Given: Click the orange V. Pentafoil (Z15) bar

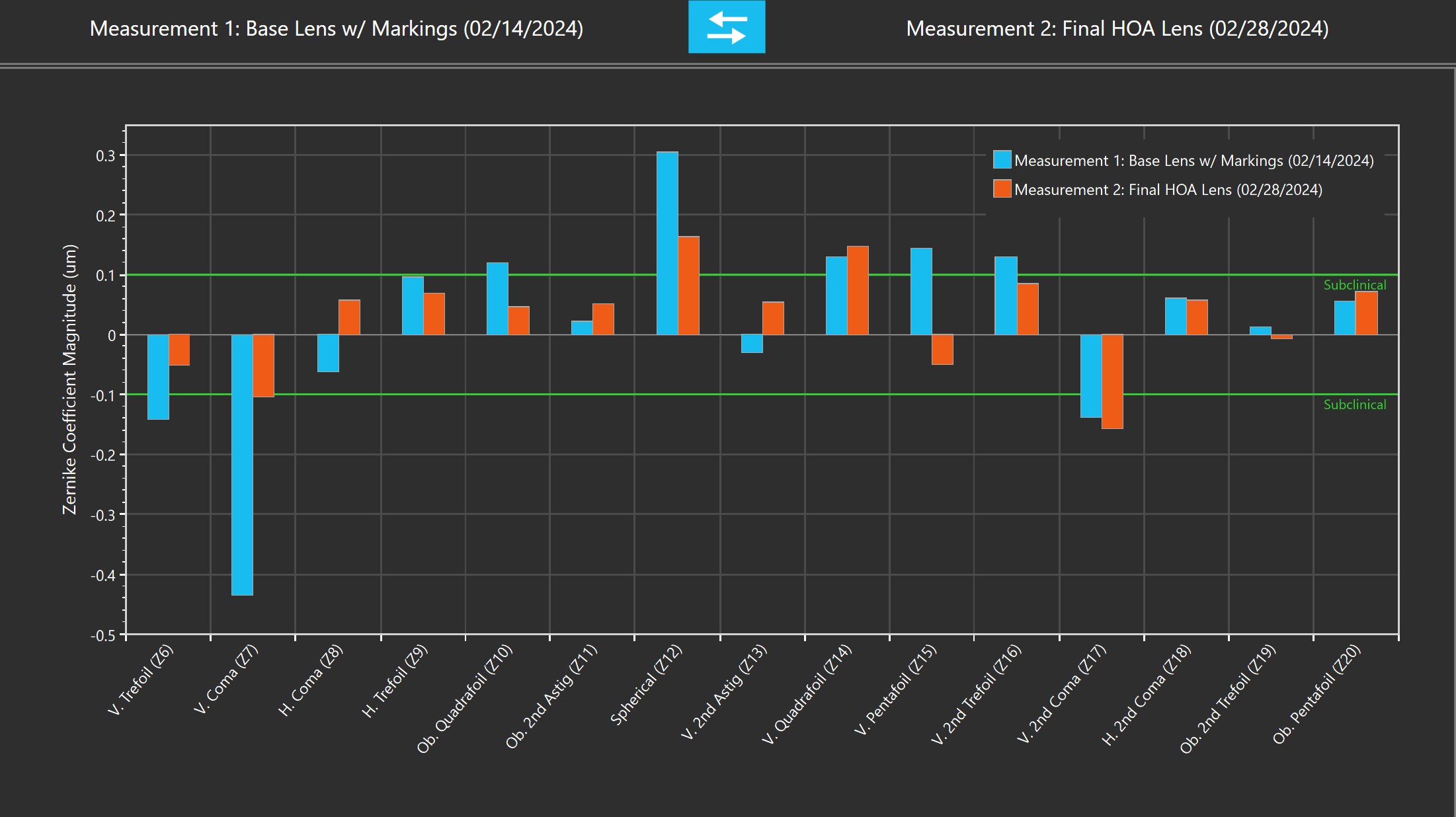Looking at the screenshot, I should click(942, 350).
